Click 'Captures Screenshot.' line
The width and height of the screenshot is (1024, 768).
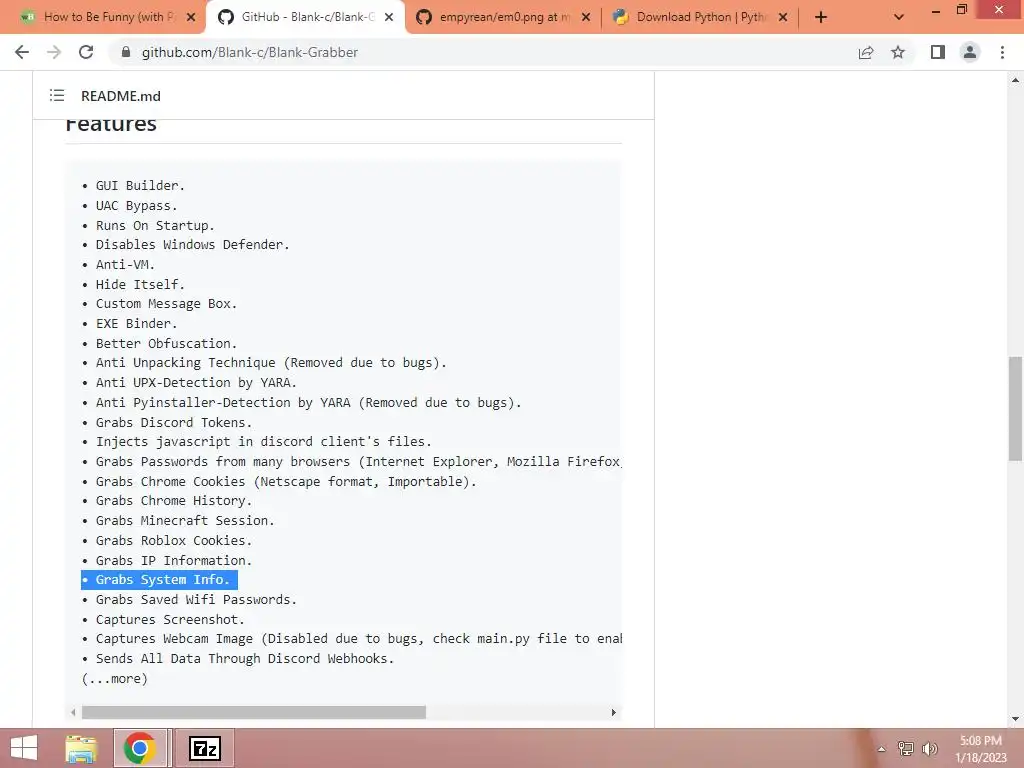click(x=170, y=619)
